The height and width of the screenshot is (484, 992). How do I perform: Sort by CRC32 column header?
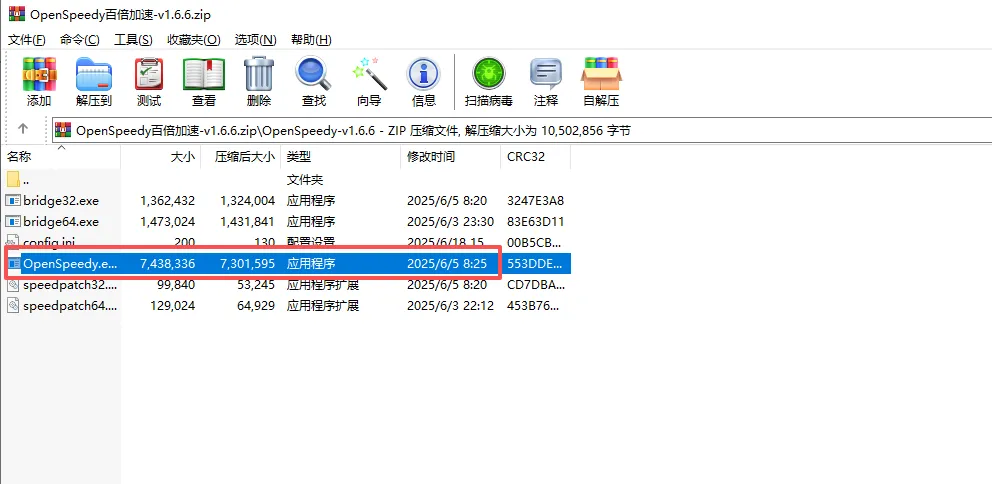click(535, 157)
